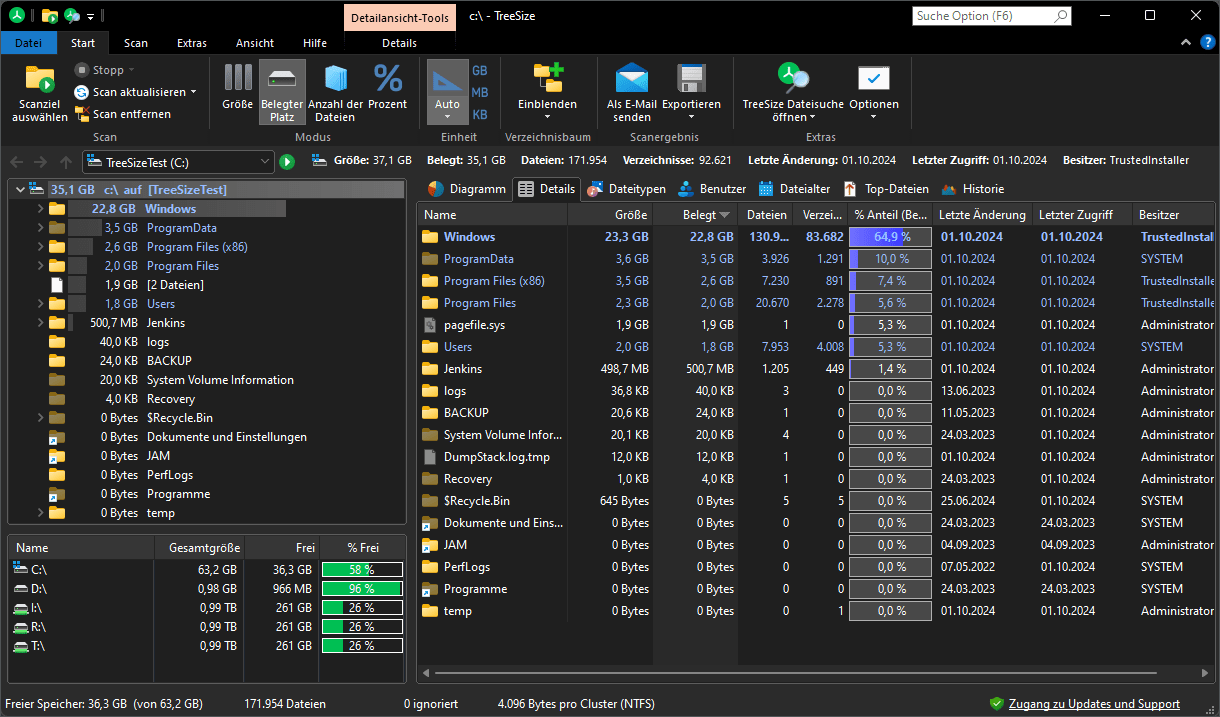Sort by the Belegt column header
1220x717 pixels.
[x=697, y=215]
